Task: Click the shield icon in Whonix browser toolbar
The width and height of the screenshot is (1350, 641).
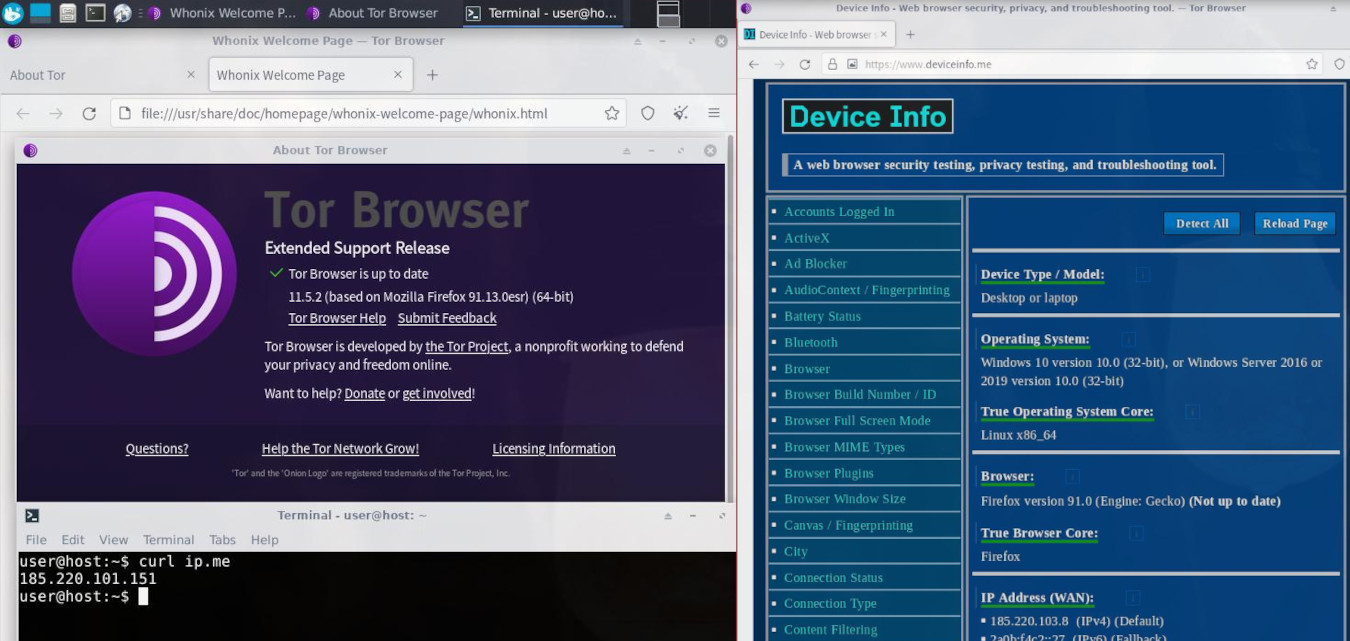Action: 648,114
